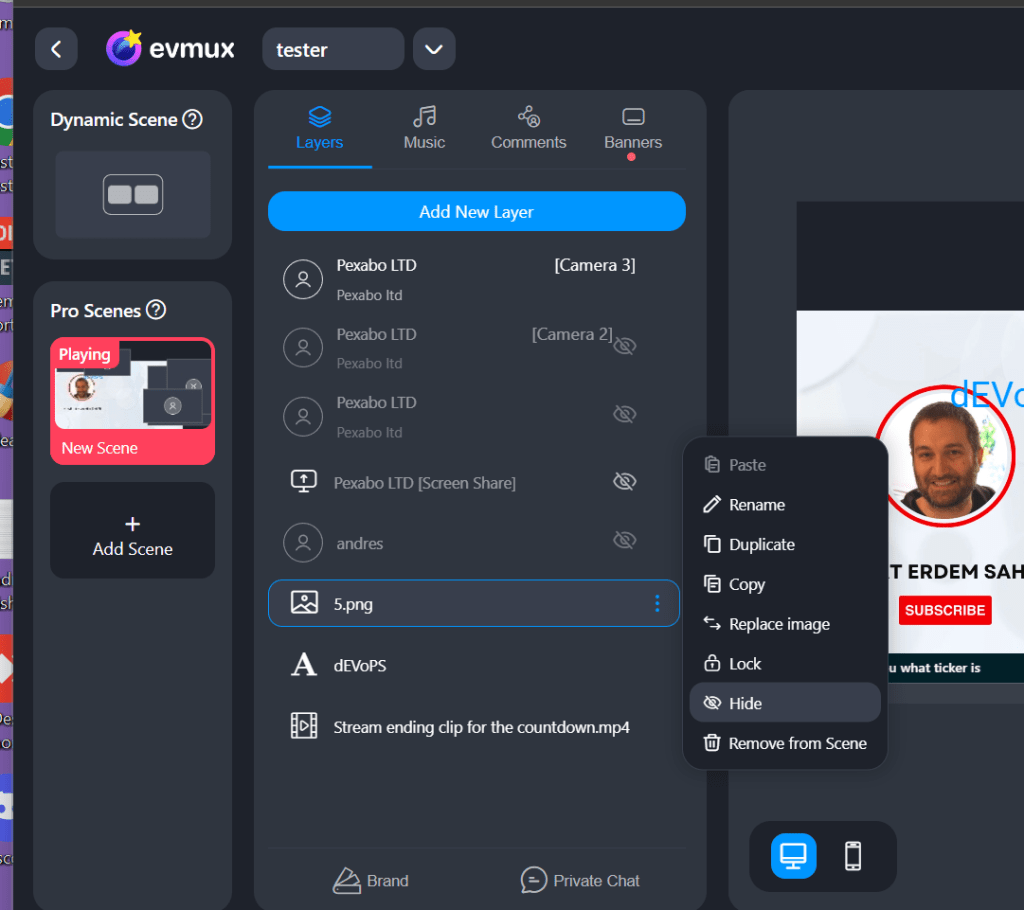Show the hidden Screen Share layer
Screen dimensions: 1024x910
pos(624,481)
